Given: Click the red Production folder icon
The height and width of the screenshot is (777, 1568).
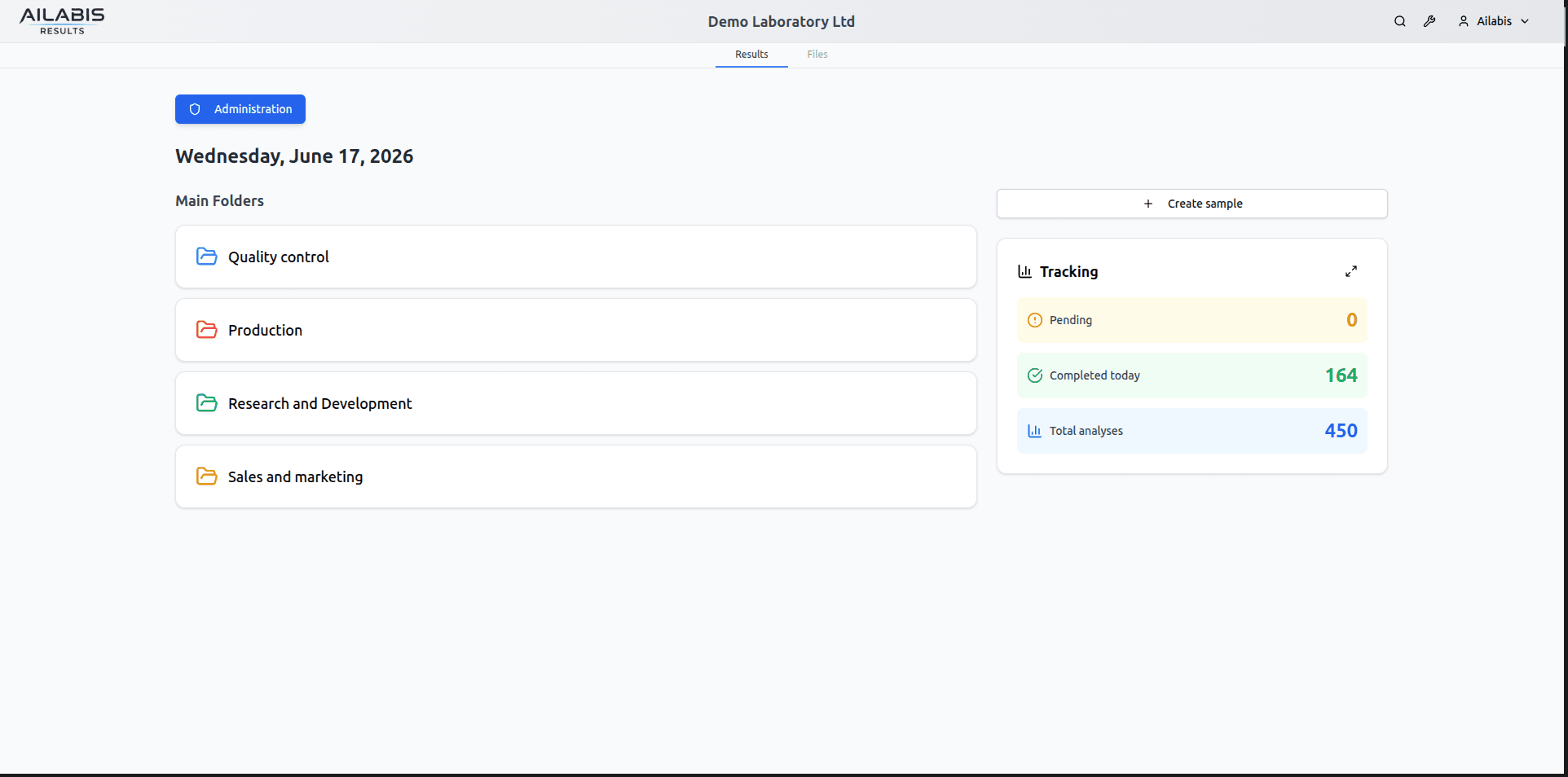Looking at the screenshot, I should coord(207,330).
